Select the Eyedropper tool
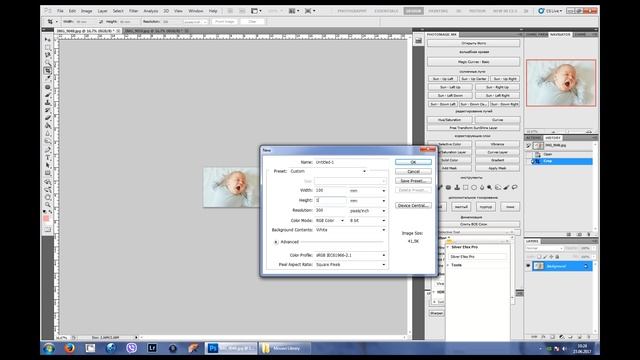The height and width of the screenshot is (360, 640). pyautogui.click(x=48, y=79)
